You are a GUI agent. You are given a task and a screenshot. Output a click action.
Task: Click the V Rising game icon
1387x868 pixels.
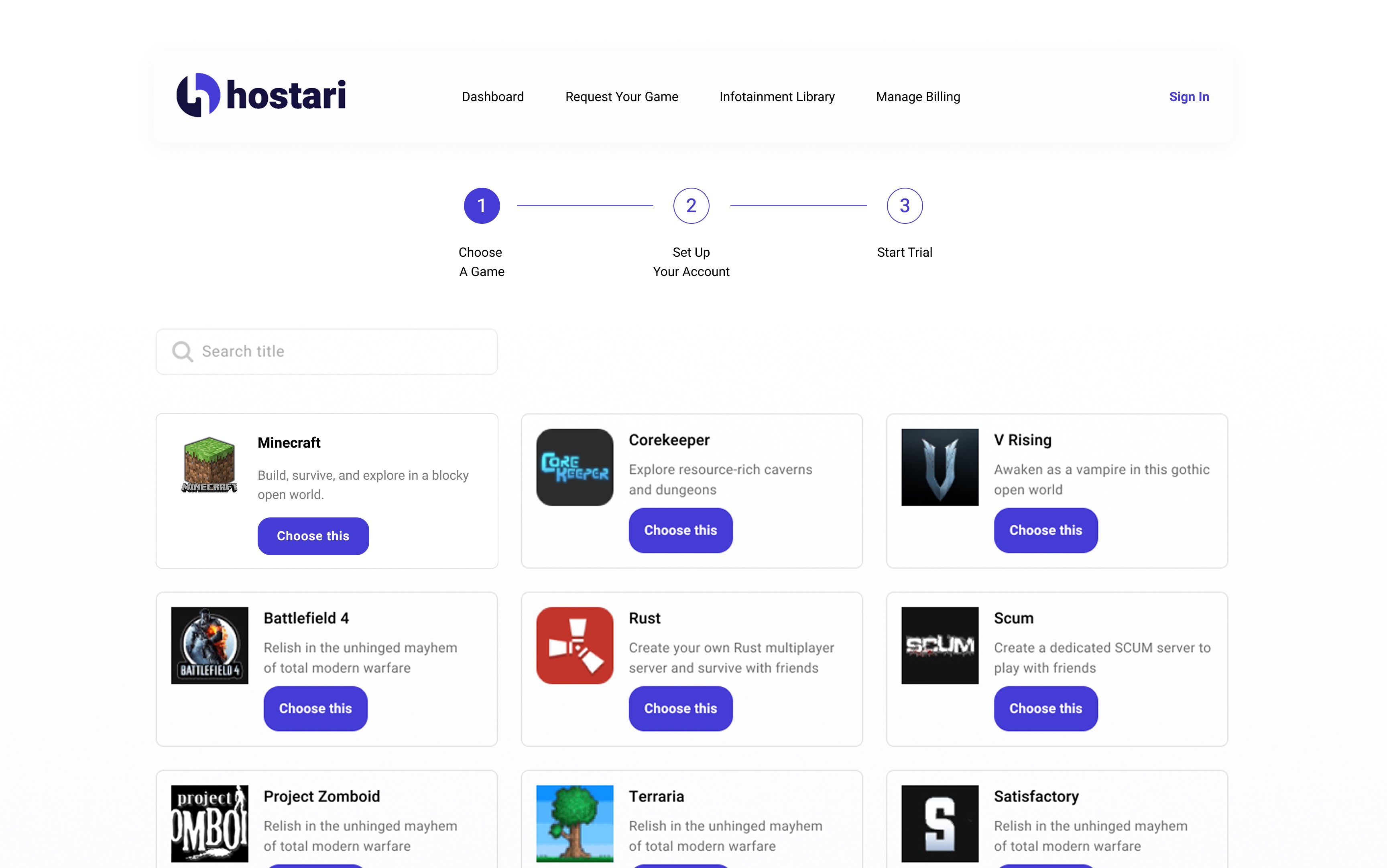click(x=940, y=467)
